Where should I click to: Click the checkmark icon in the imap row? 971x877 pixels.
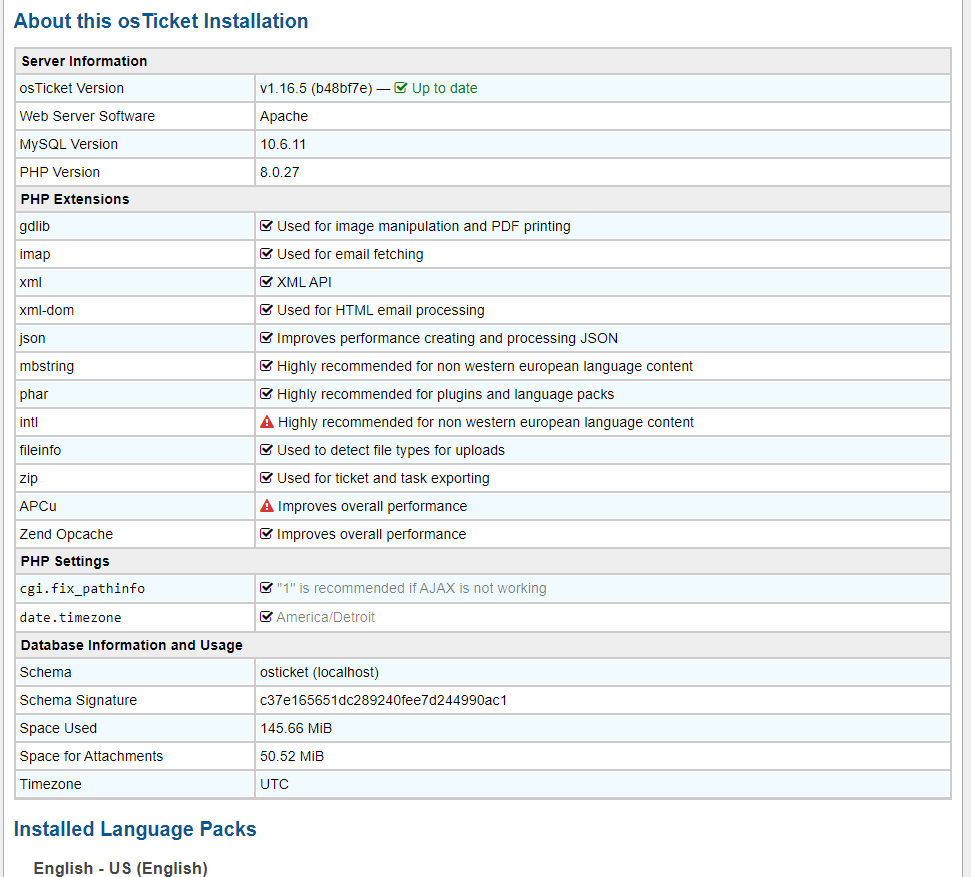click(x=266, y=254)
